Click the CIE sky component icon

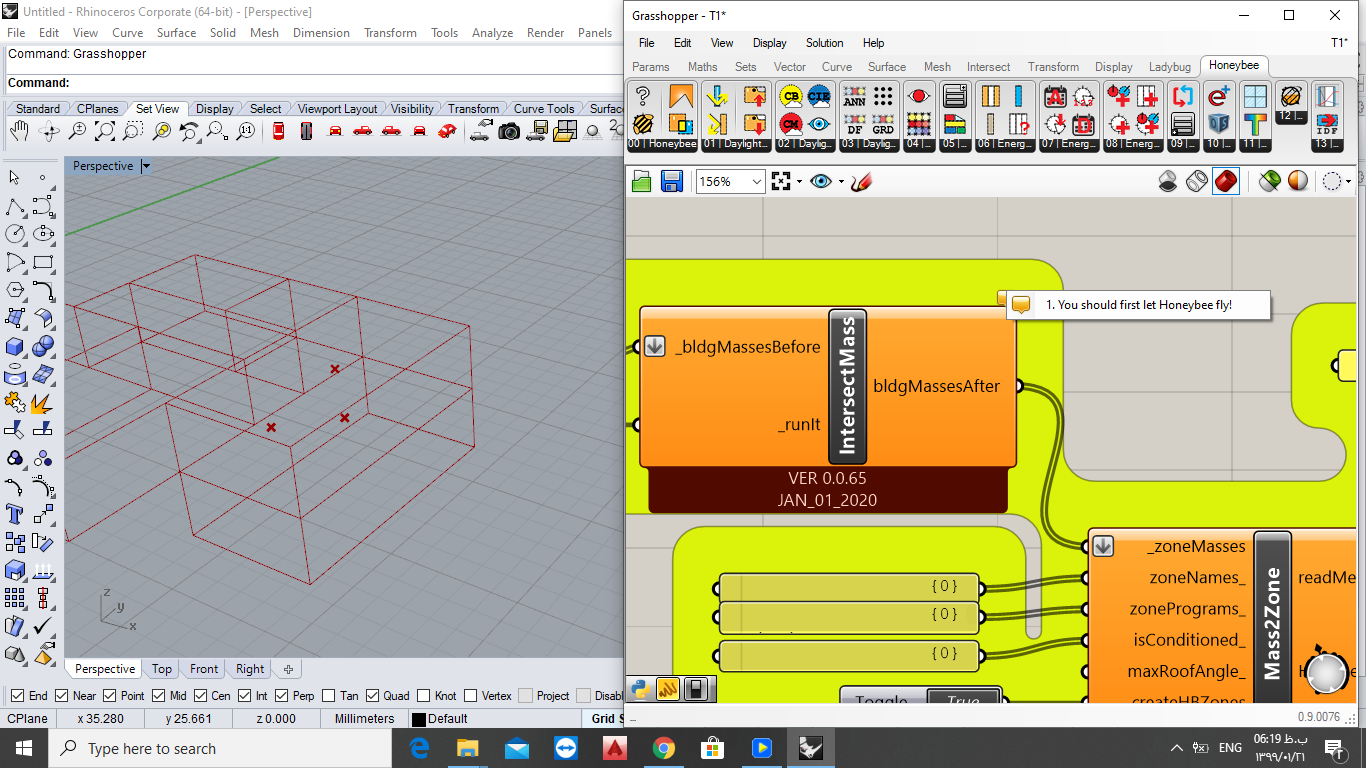tap(819, 97)
